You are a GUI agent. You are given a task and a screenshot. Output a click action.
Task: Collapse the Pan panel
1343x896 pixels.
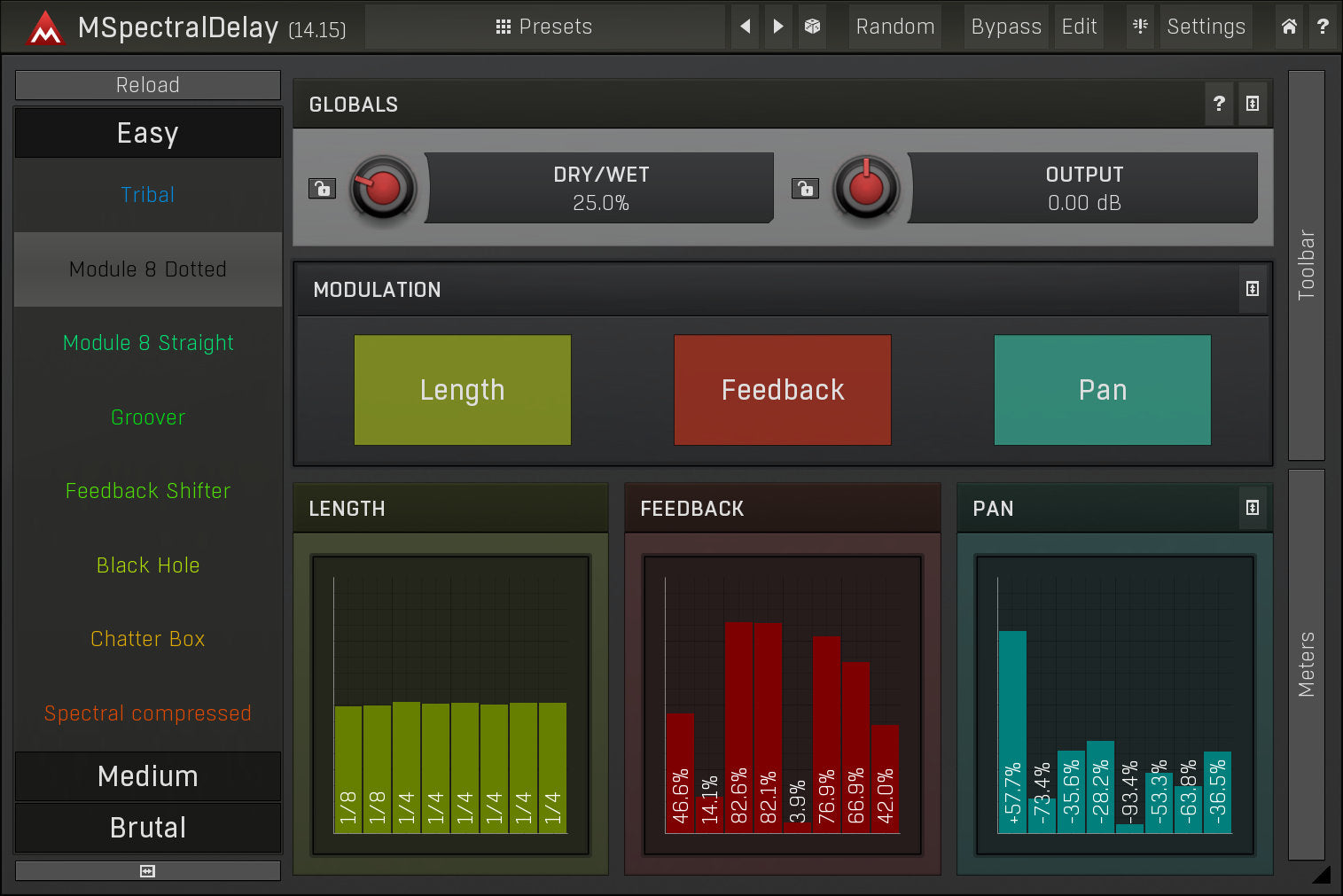[x=1253, y=508]
